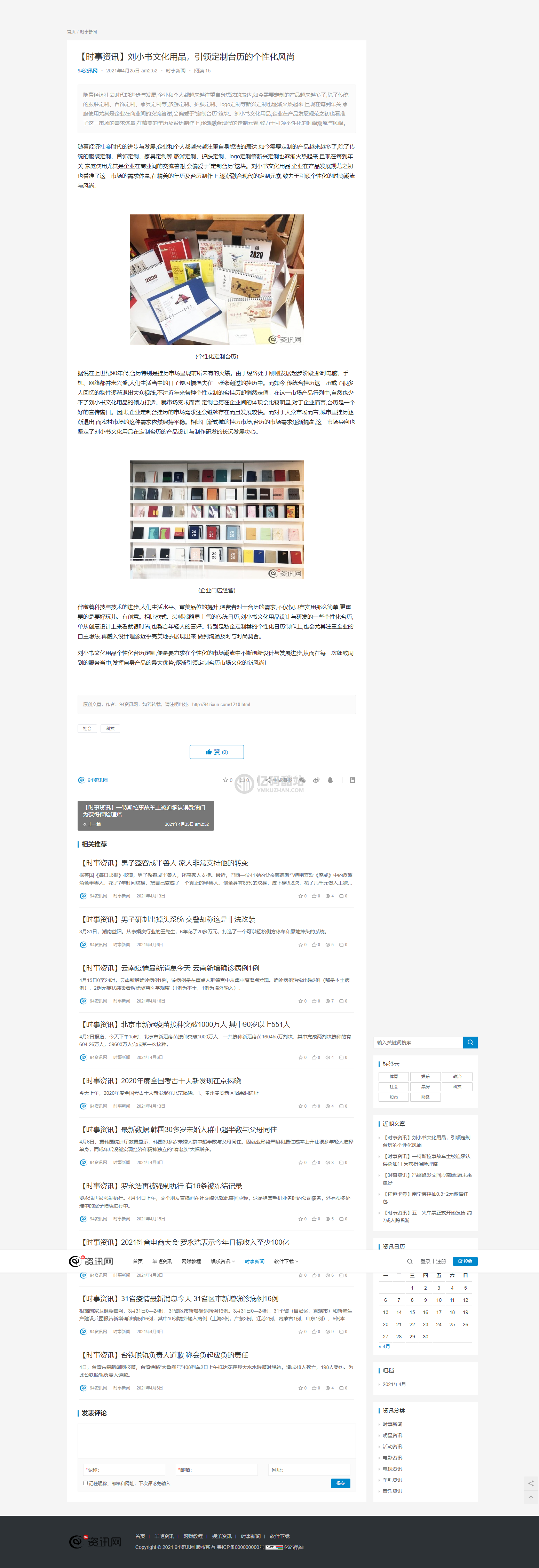Image resolution: width=539 pixels, height=1568 pixels.
Task: Select 时事新闻 tab in sticky navbar
Action: pyautogui.click(x=254, y=1261)
